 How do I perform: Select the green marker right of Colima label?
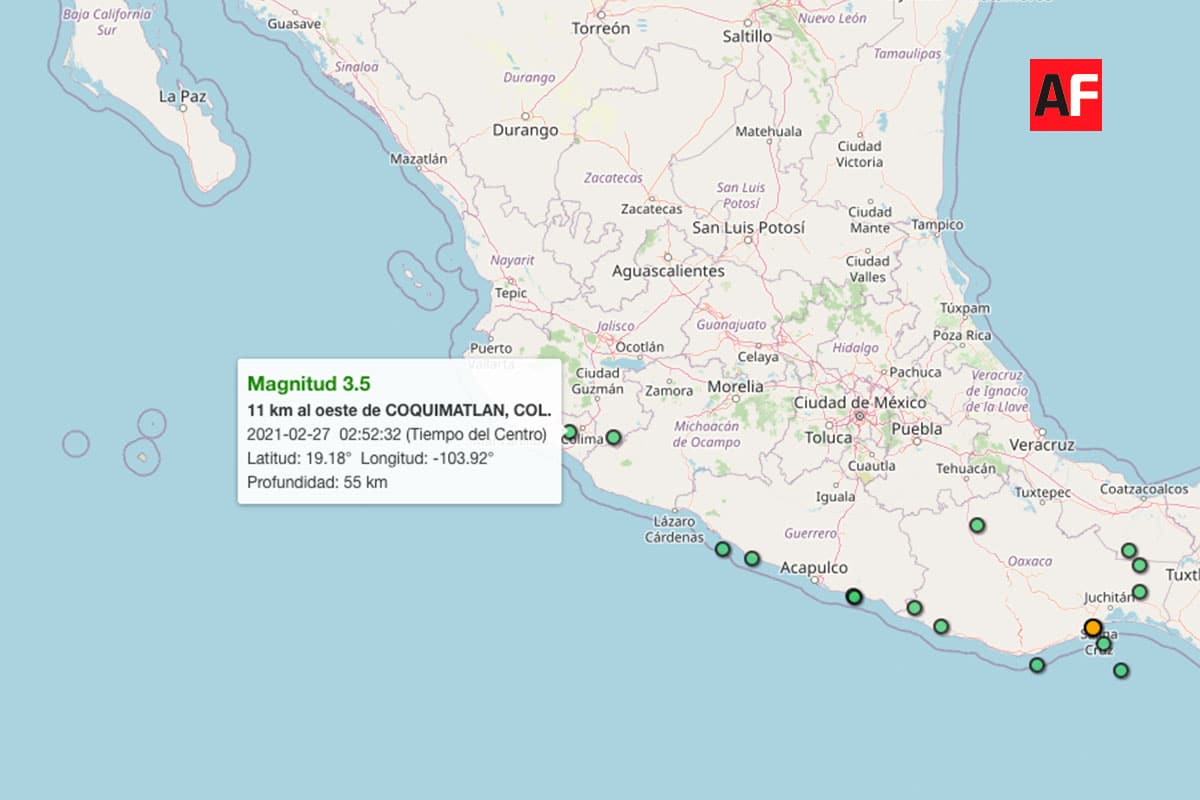point(614,437)
